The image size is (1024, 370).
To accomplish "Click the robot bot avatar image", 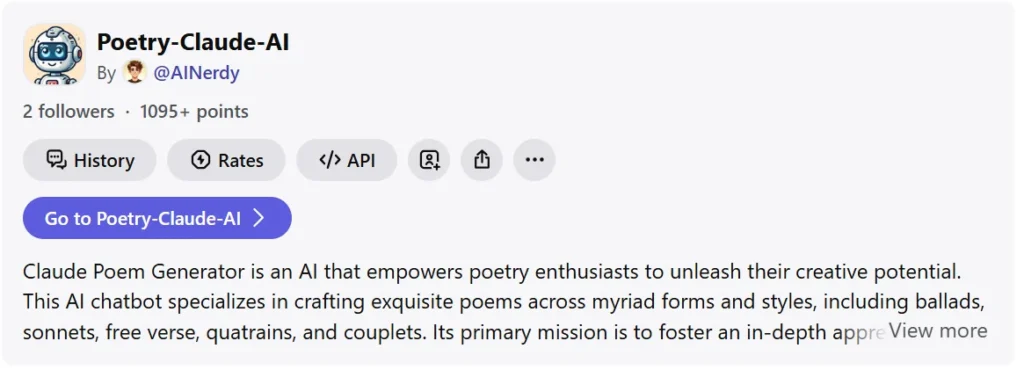I will [54, 54].
